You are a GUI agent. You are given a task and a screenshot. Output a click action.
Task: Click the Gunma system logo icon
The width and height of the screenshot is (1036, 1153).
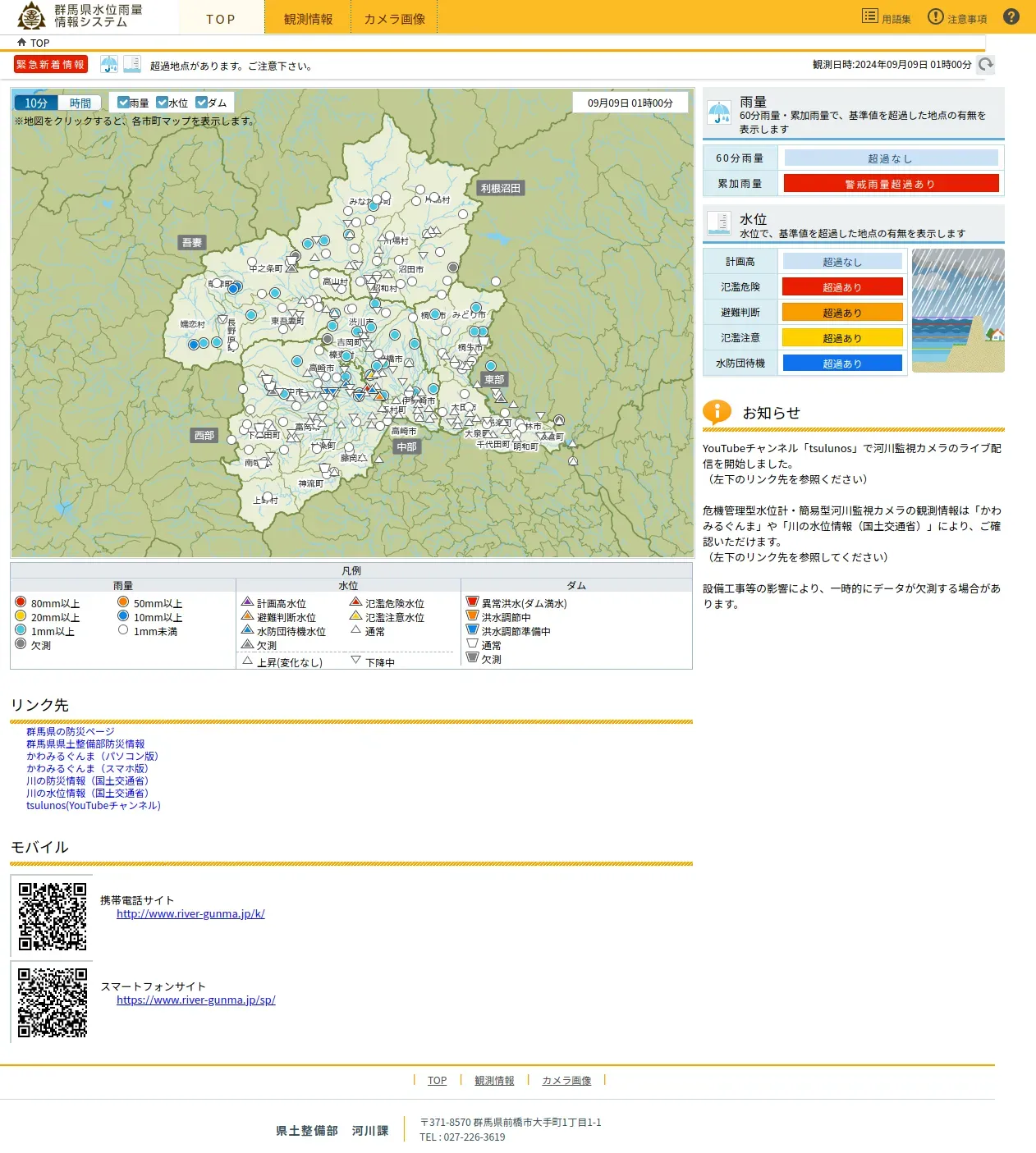[x=31, y=16]
